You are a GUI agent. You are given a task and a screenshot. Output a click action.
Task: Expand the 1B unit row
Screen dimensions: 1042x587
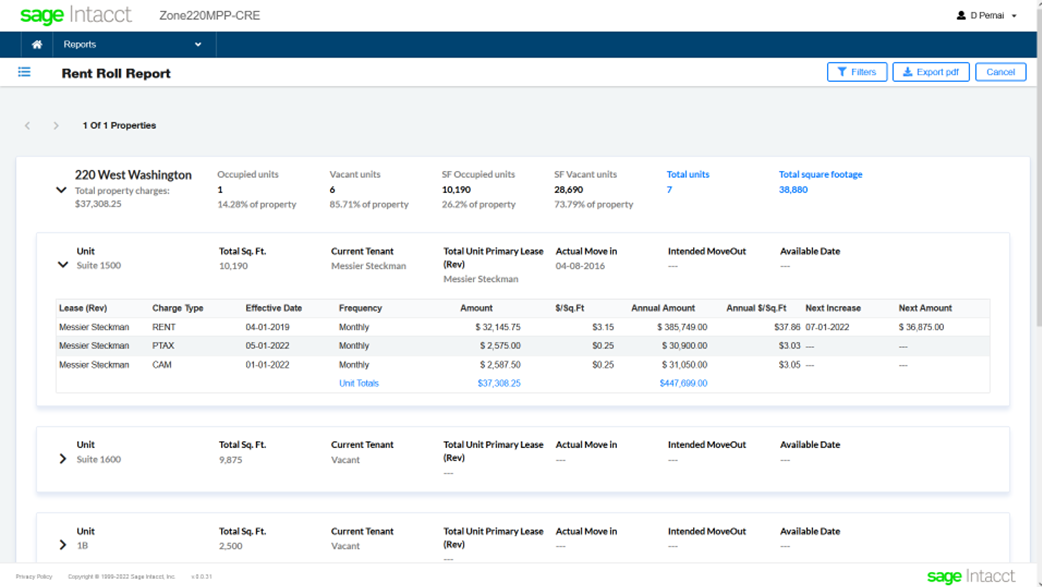(x=63, y=546)
